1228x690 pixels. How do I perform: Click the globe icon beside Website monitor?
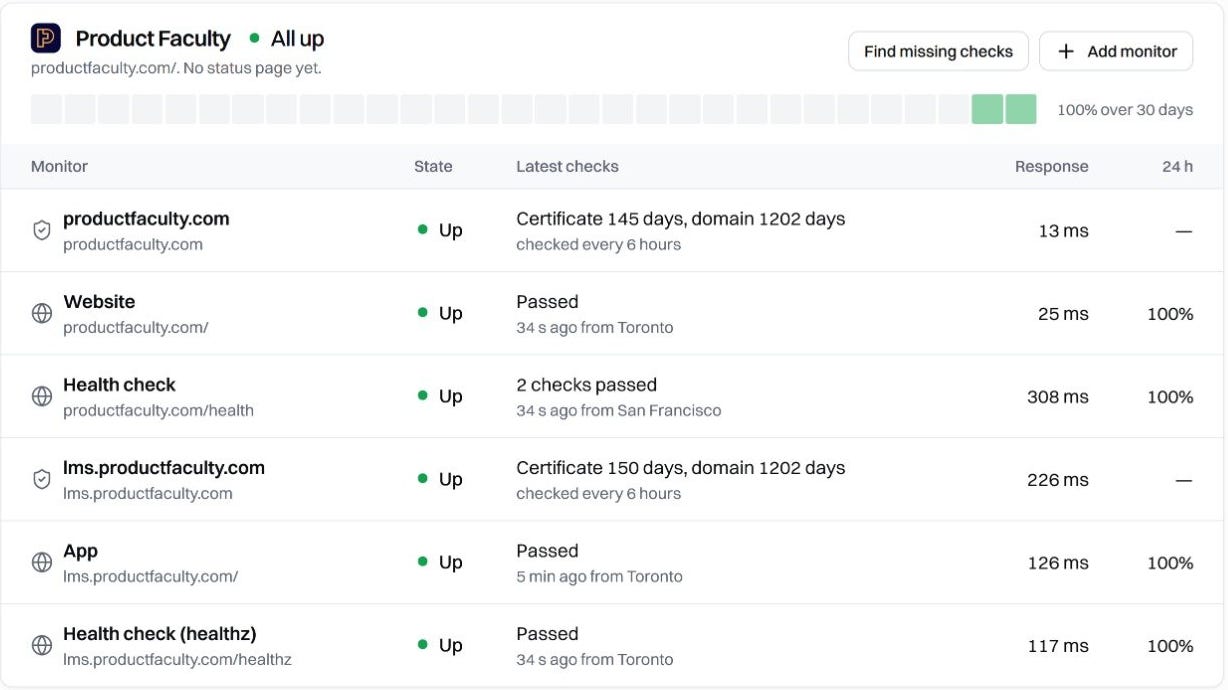[42, 314]
